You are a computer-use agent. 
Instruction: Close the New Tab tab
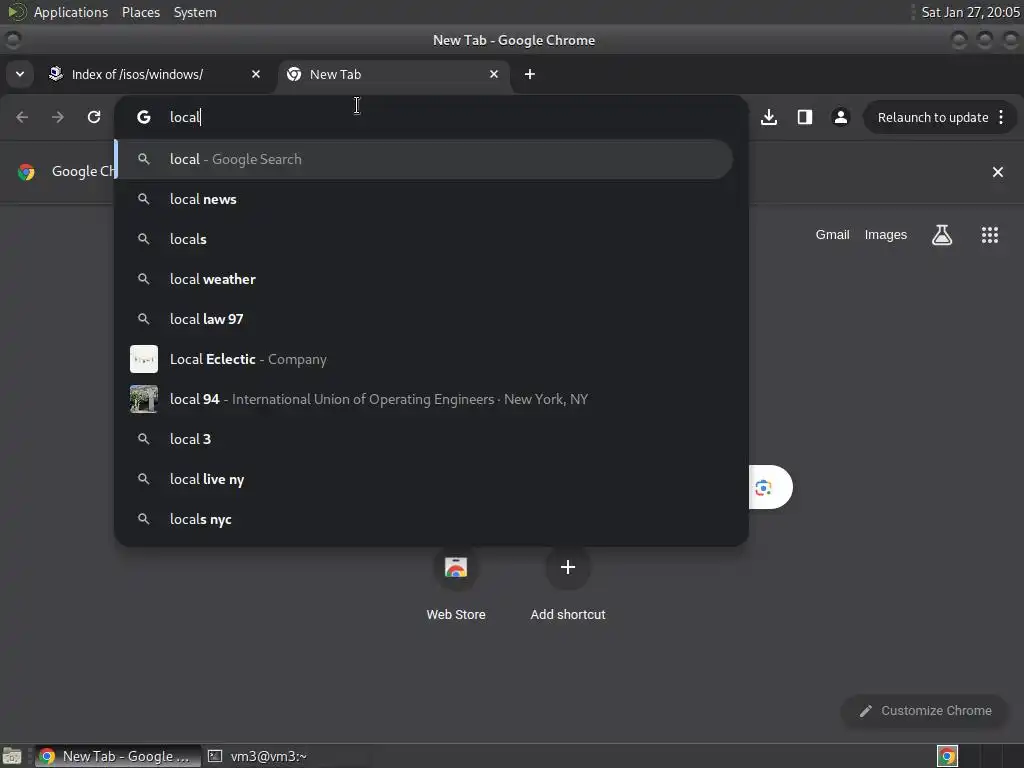[494, 74]
